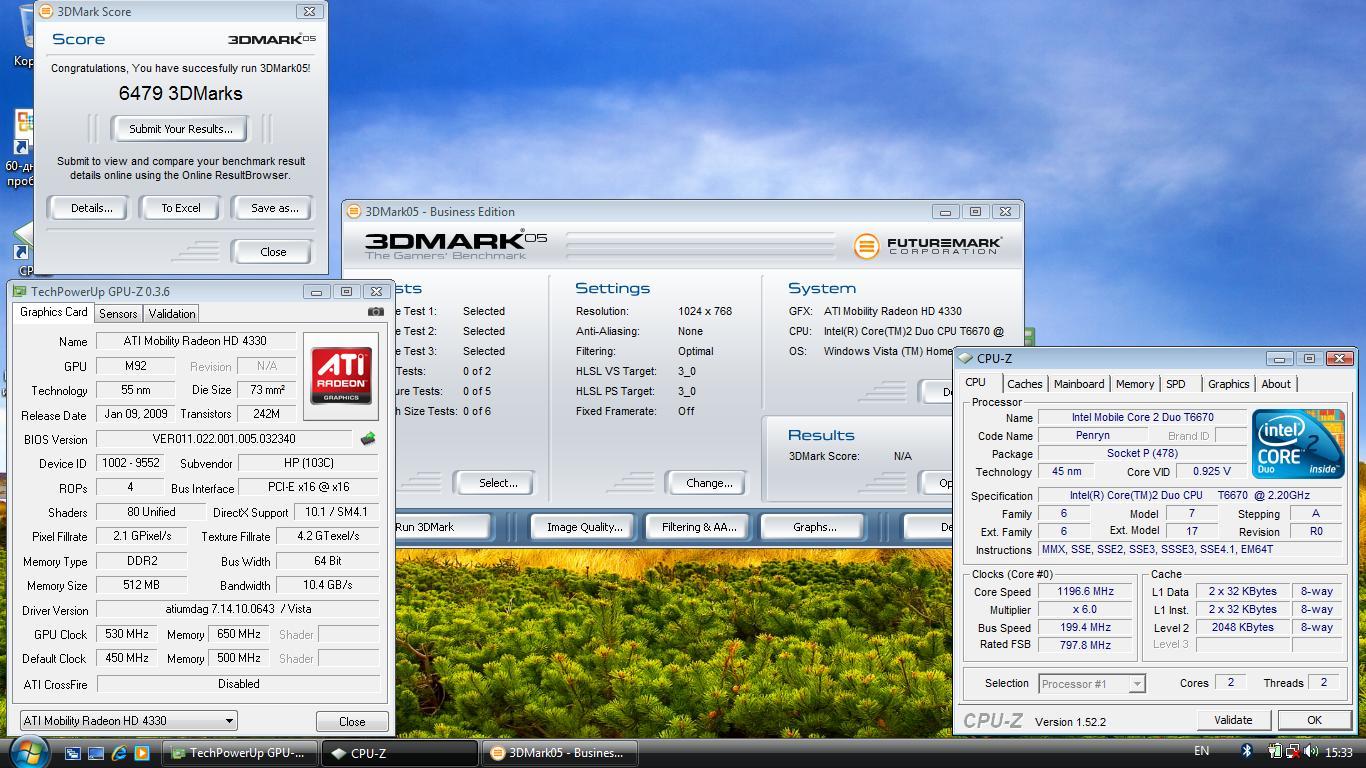Open the Mainboard tab in CPU-Z

point(1079,384)
